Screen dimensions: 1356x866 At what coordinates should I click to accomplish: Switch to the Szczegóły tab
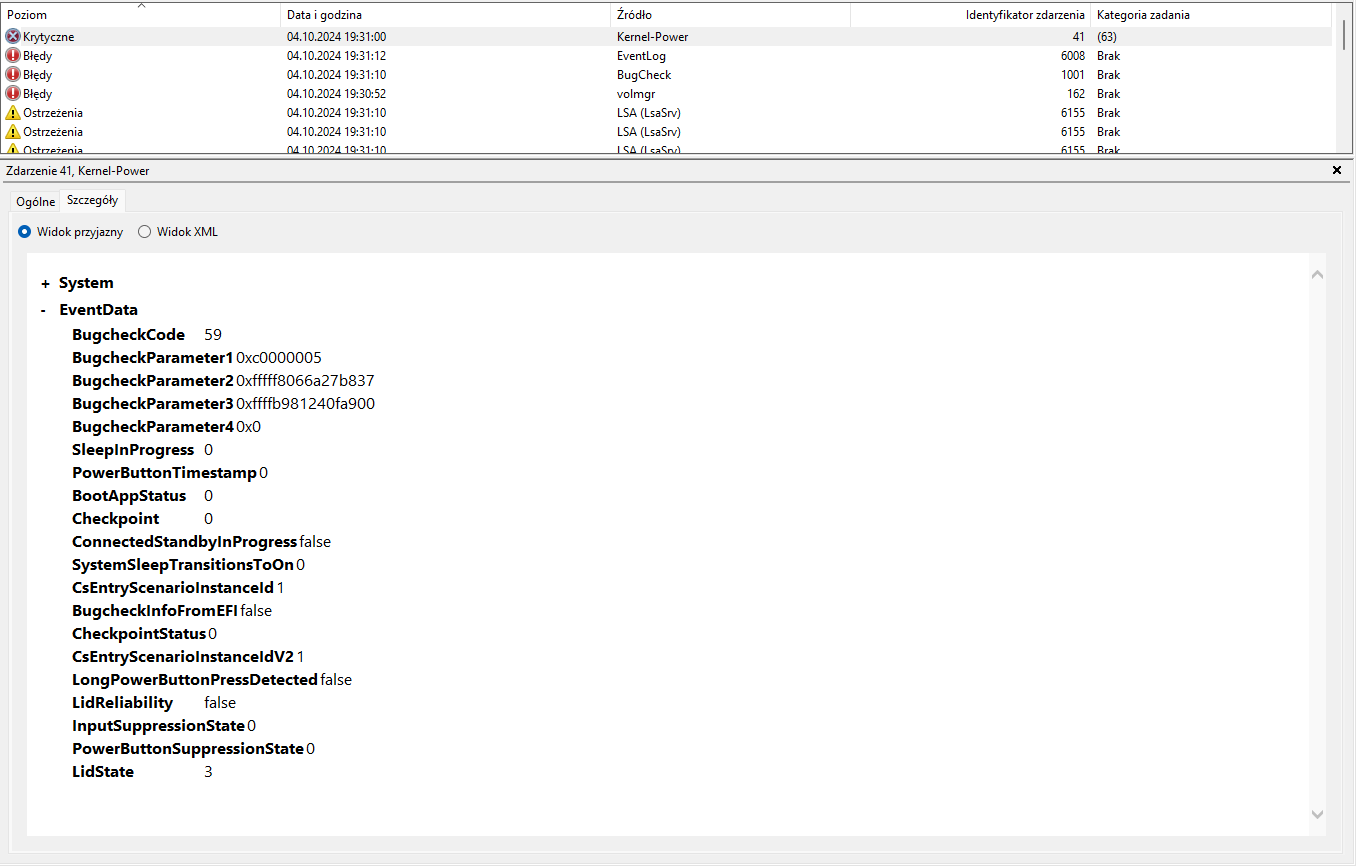tap(92, 200)
